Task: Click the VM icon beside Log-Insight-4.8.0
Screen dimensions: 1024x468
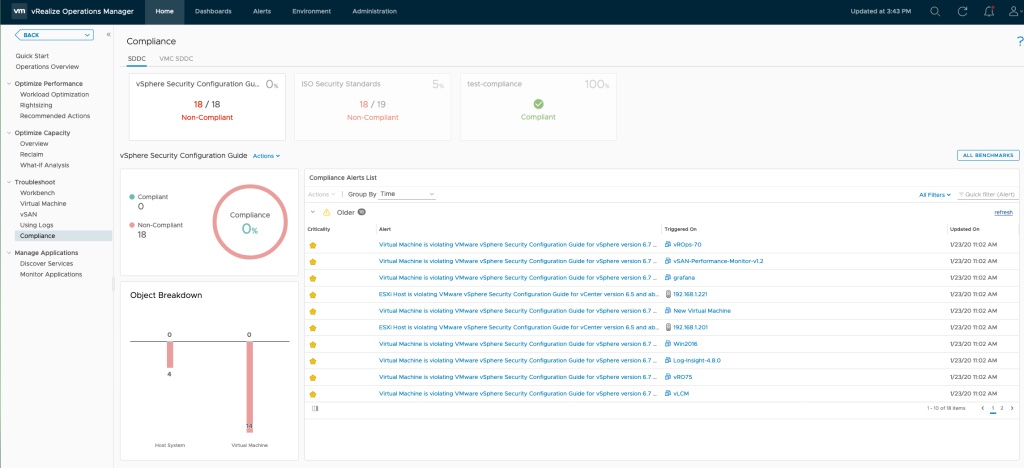Action: point(668,360)
